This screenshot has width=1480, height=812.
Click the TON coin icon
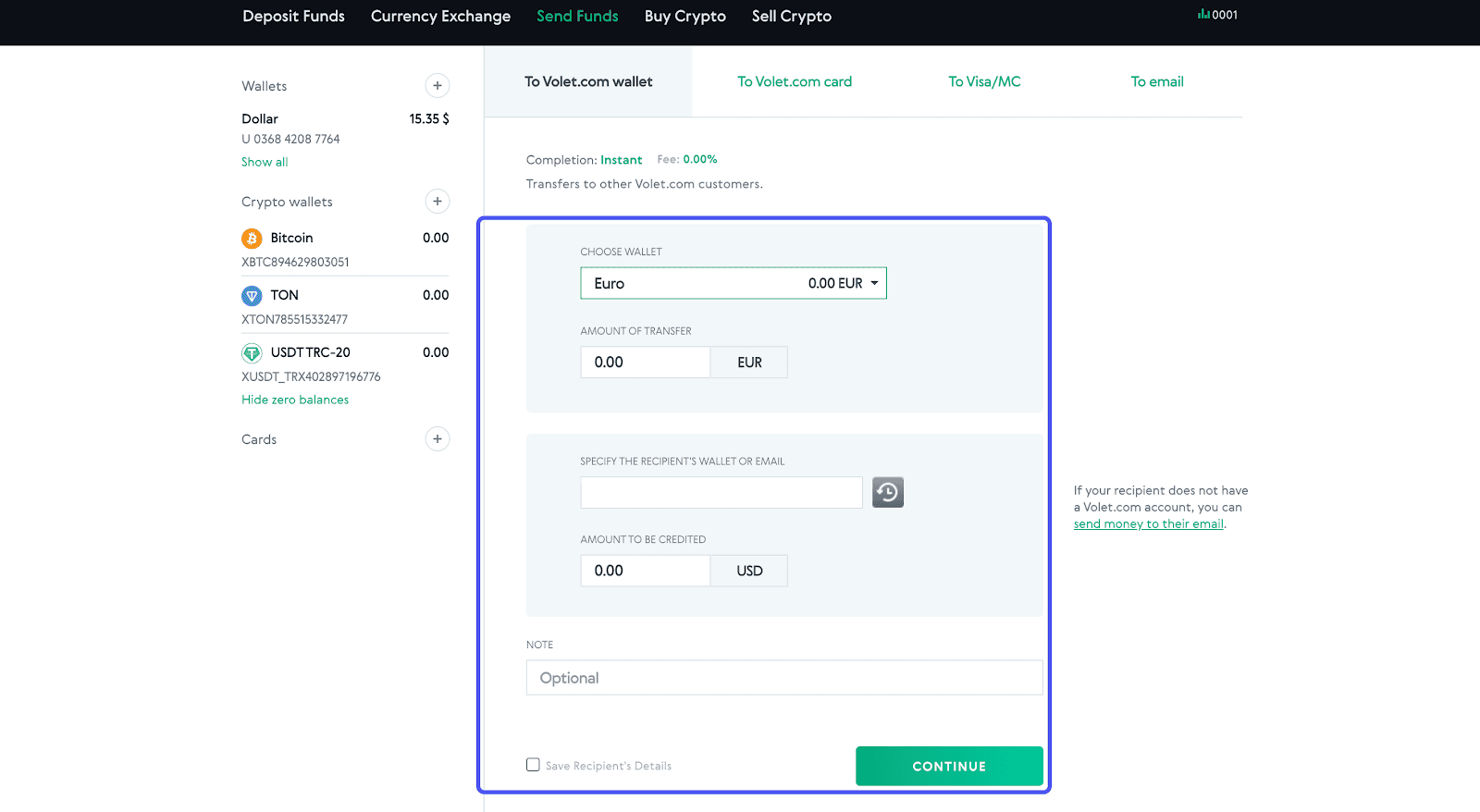pyautogui.click(x=252, y=296)
